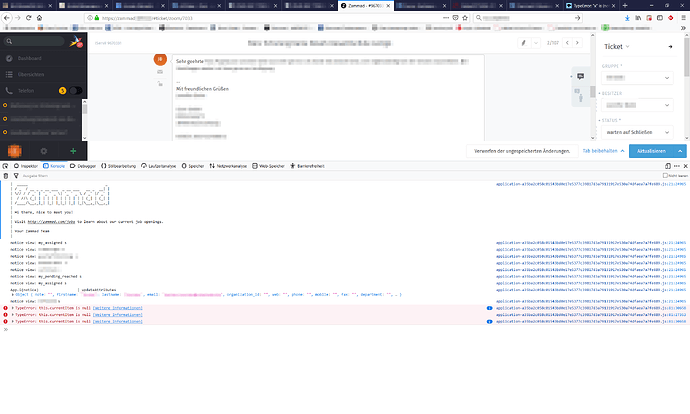
Task: Open the arrow beside Aktualisieren for macros
Action: pos(680,151)
